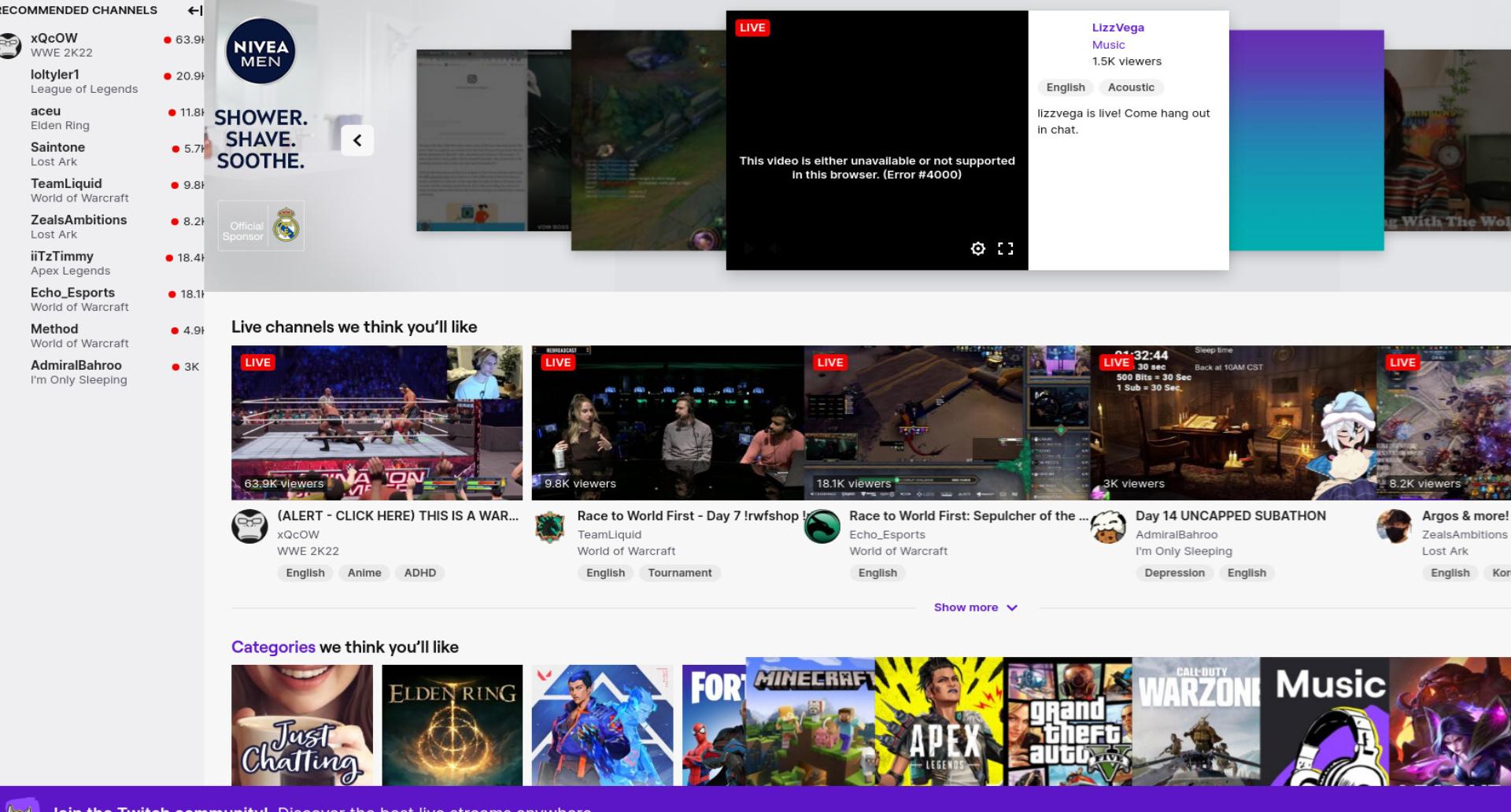Screen dimensions: 1511x812
Task: Open the Music category link
Action: 1108,45
